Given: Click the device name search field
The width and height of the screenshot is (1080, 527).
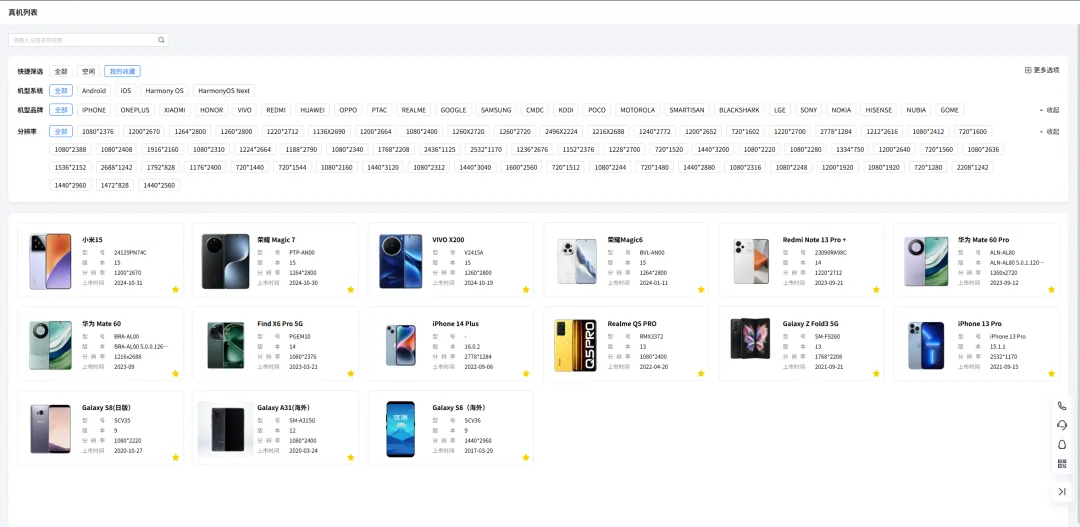Looking at the screenshot, I should click(x=88, y=40).
